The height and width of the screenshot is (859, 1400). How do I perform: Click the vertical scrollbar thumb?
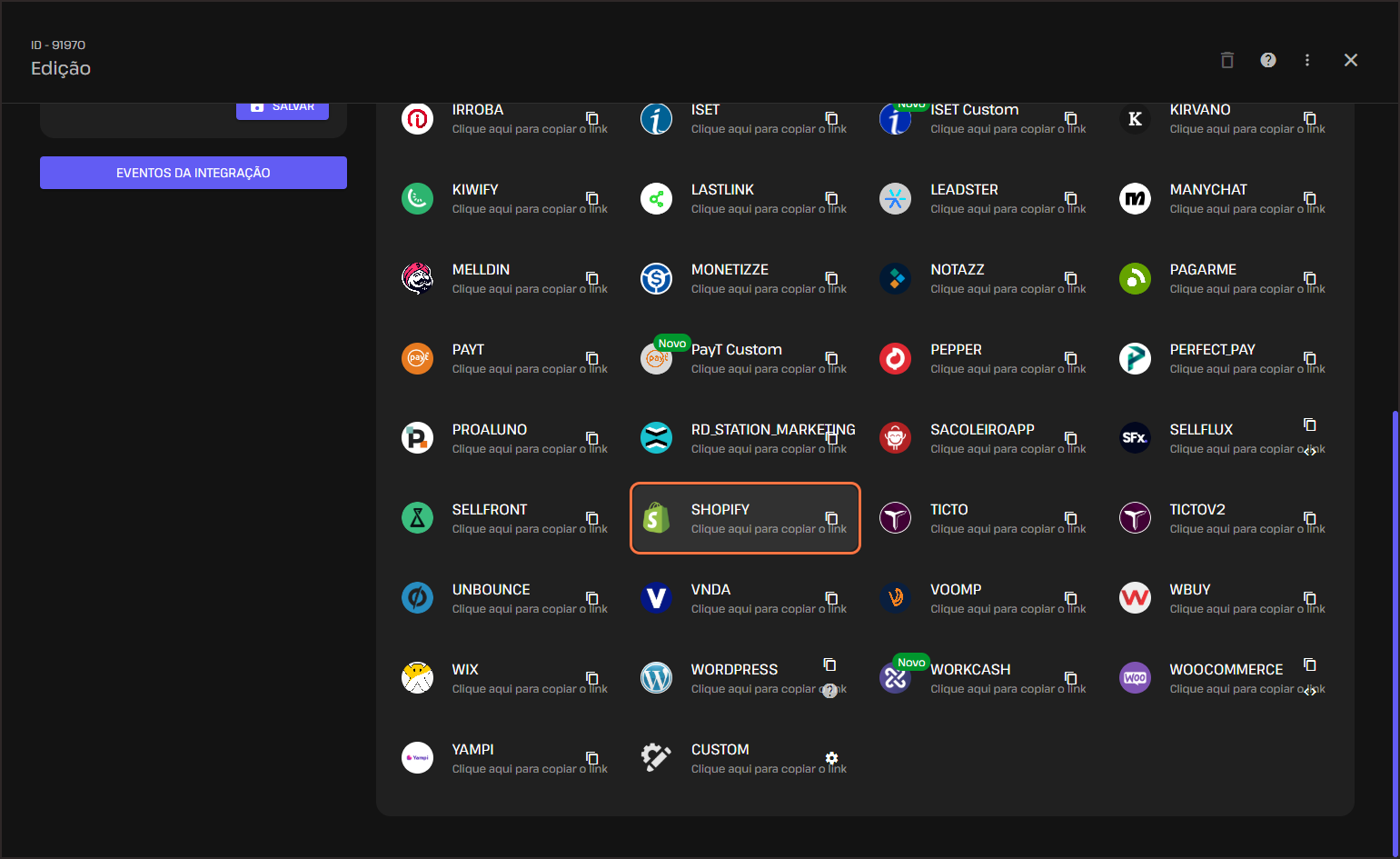[x=1395, y=633]
